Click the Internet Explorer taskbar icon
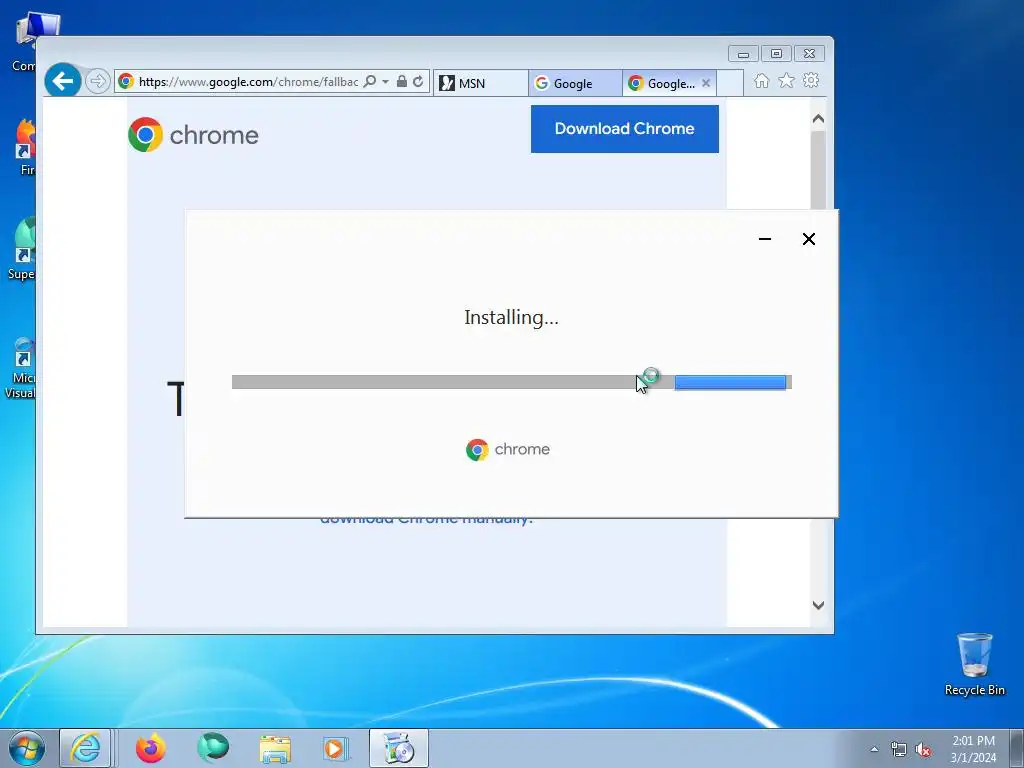The height and width of the screenshot is (768, 1024). pyautogui.click(x=86, y=748)
